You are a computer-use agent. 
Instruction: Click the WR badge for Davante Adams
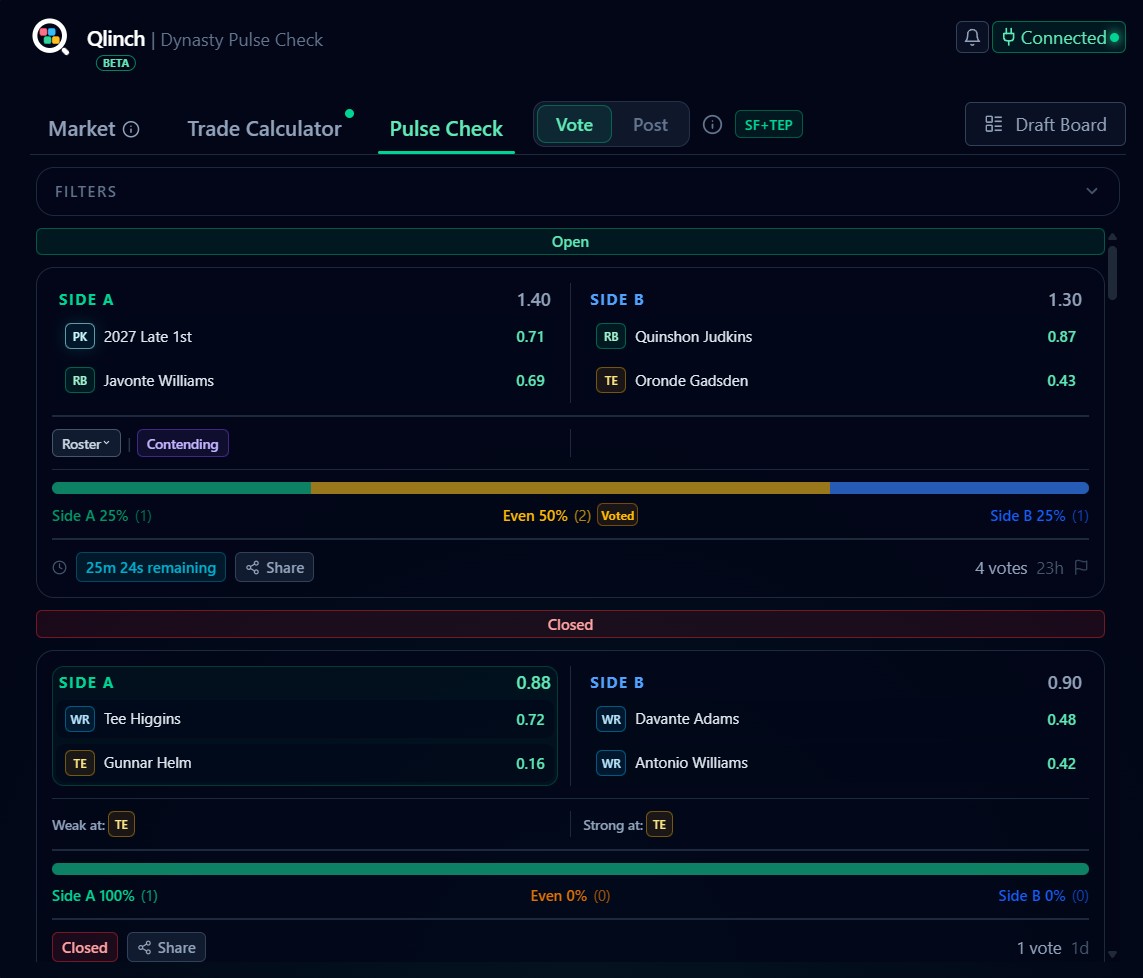(611, 719)
